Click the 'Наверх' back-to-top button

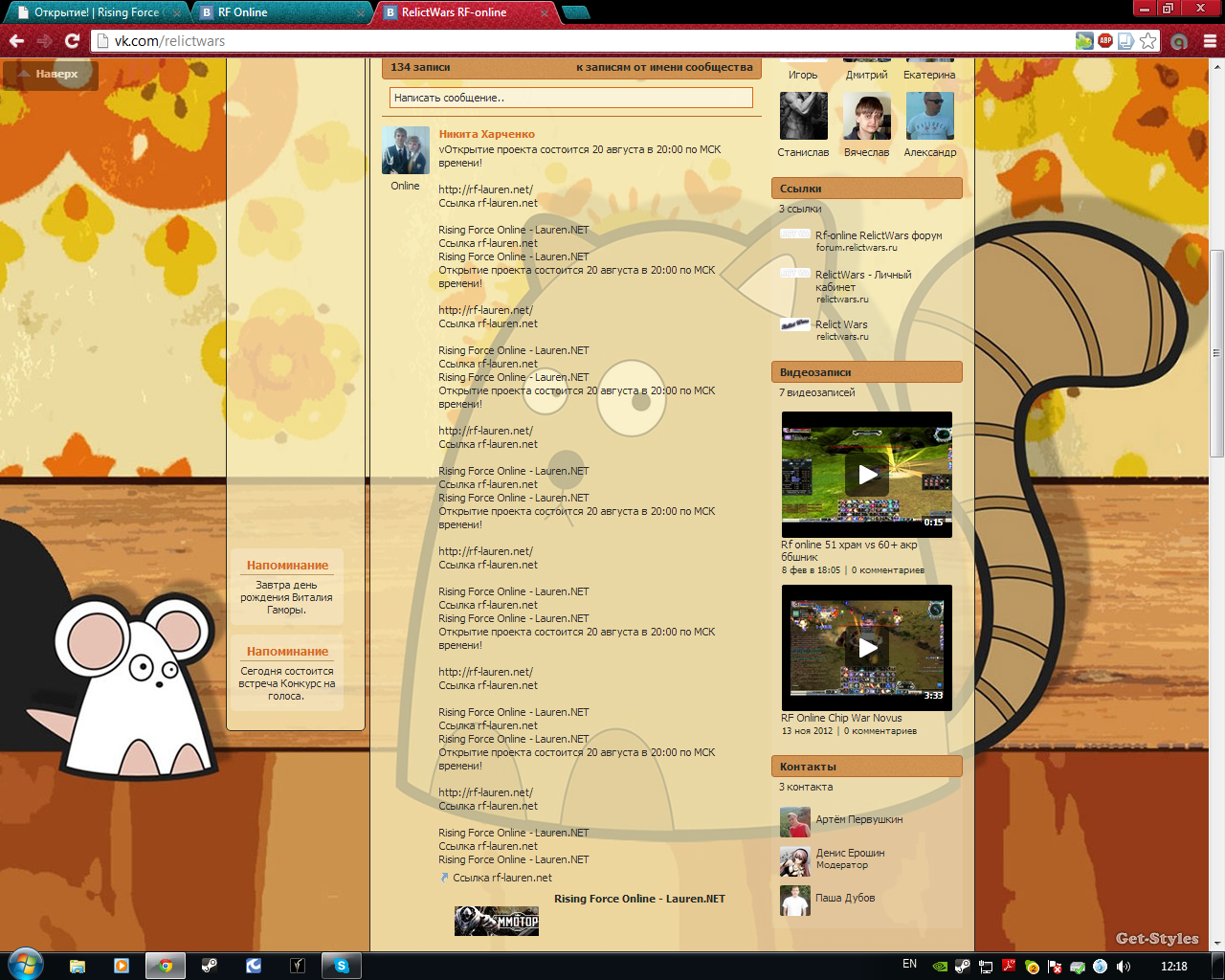51,74
